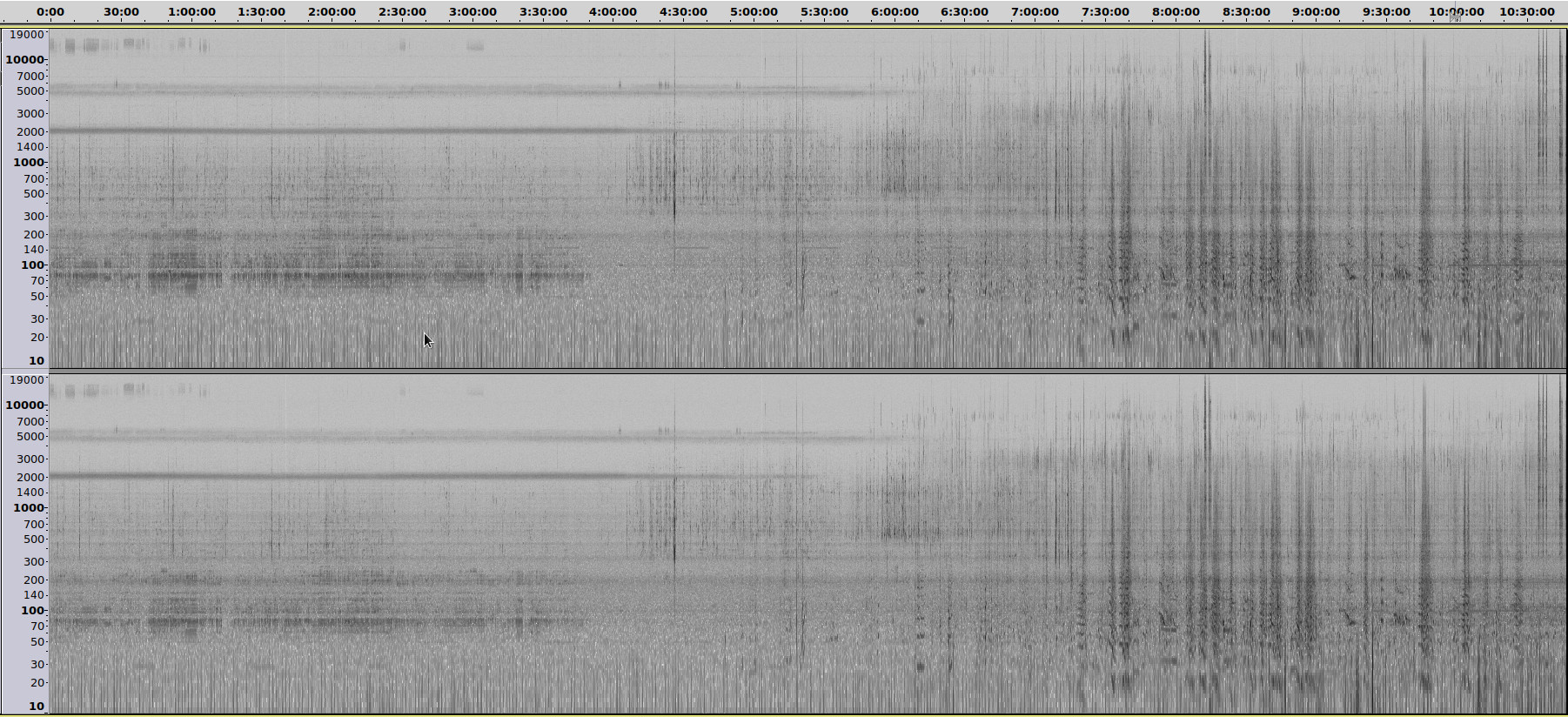Image resolution: width=1568 pixels, height=717 pixels.
Task: Click the divider between the two channels
Action: (x=783, y=371)
